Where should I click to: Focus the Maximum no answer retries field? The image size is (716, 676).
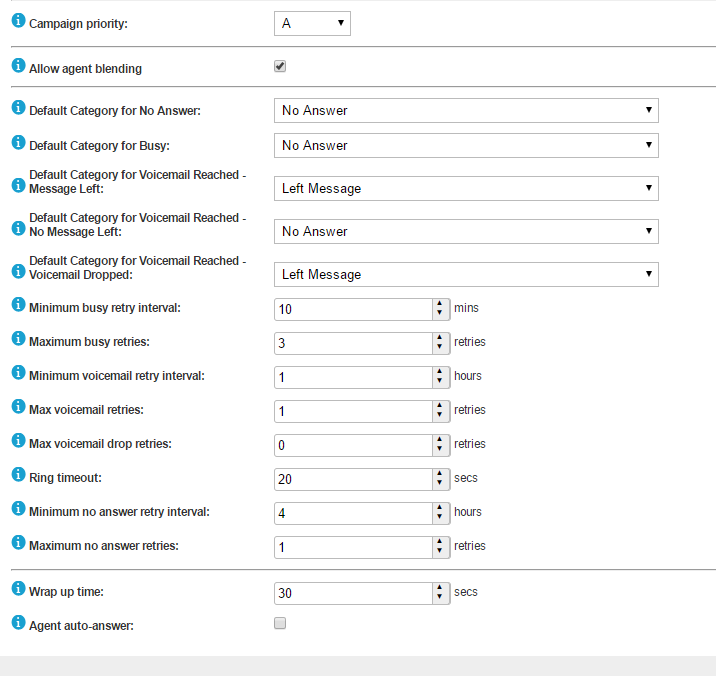coord(353,547)
